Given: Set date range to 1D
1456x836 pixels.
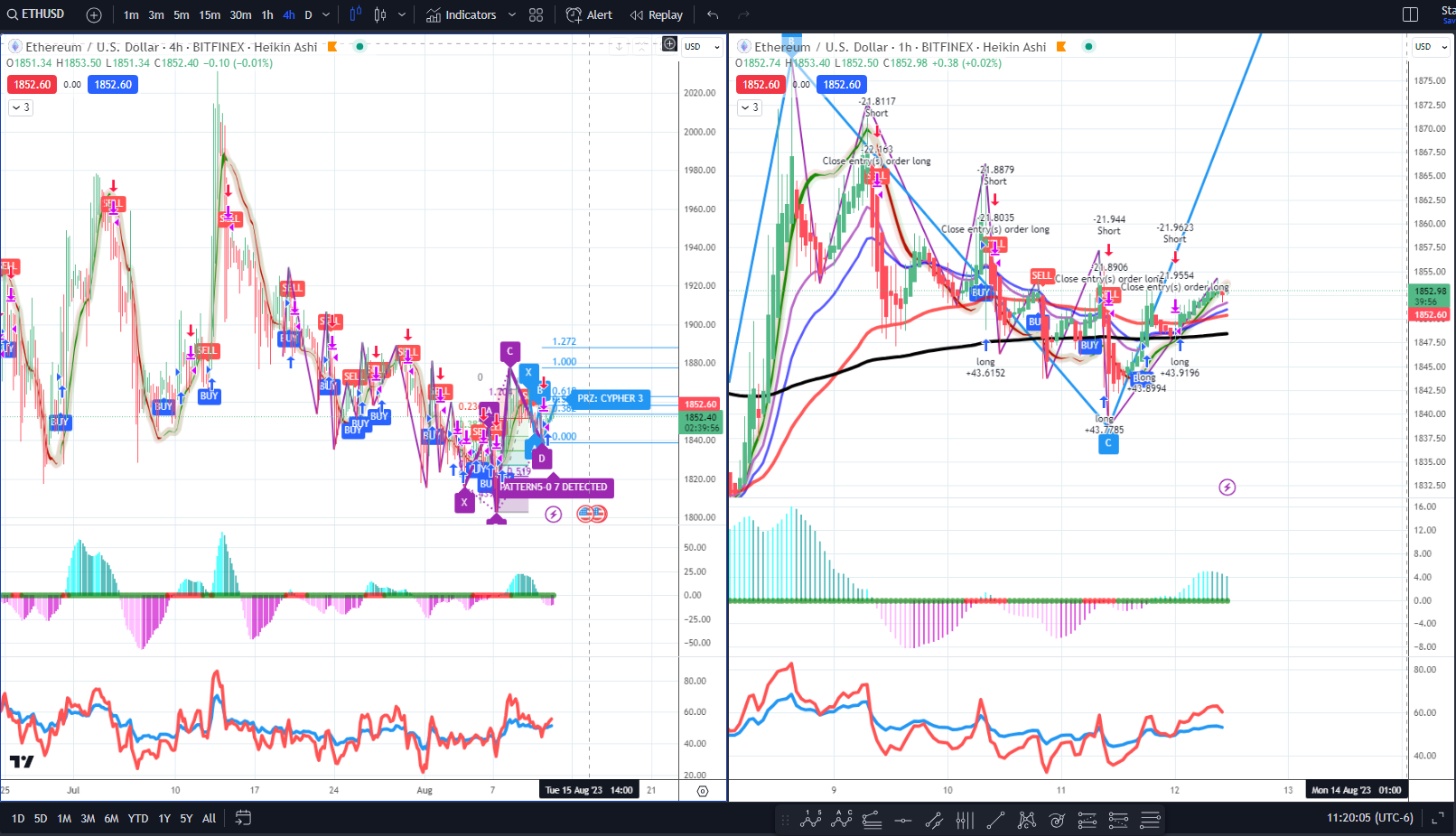Looking at the screenshot, I should click(18, 818).
